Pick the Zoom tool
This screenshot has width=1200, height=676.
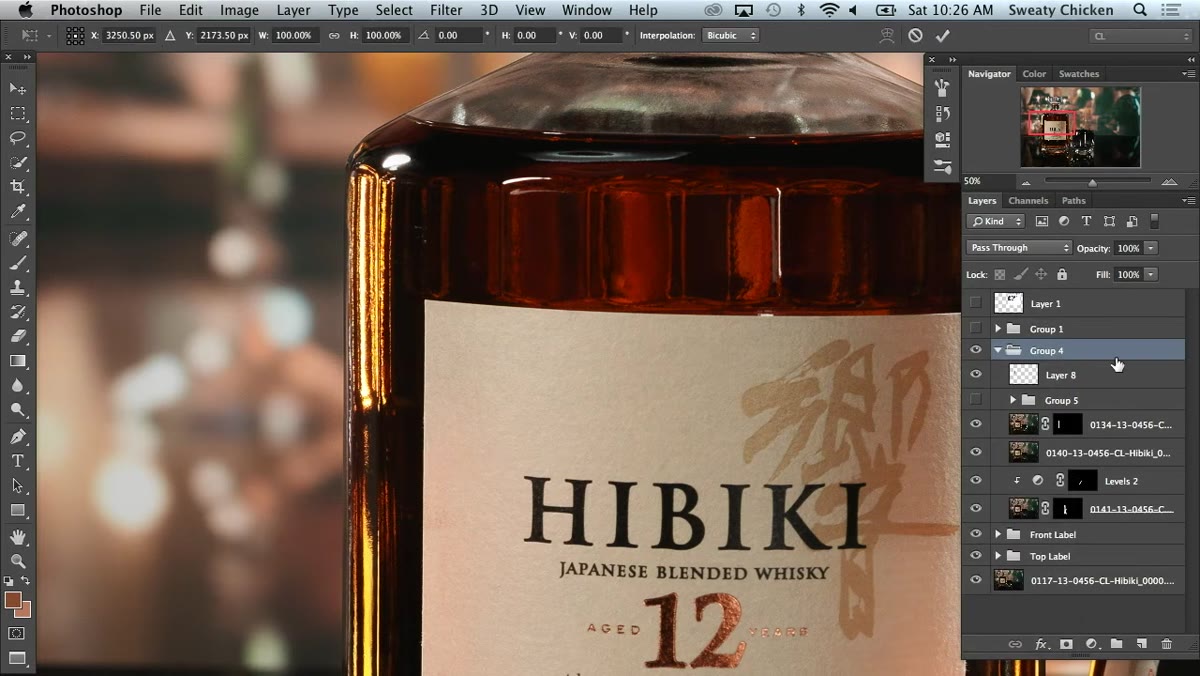[18, 561]
